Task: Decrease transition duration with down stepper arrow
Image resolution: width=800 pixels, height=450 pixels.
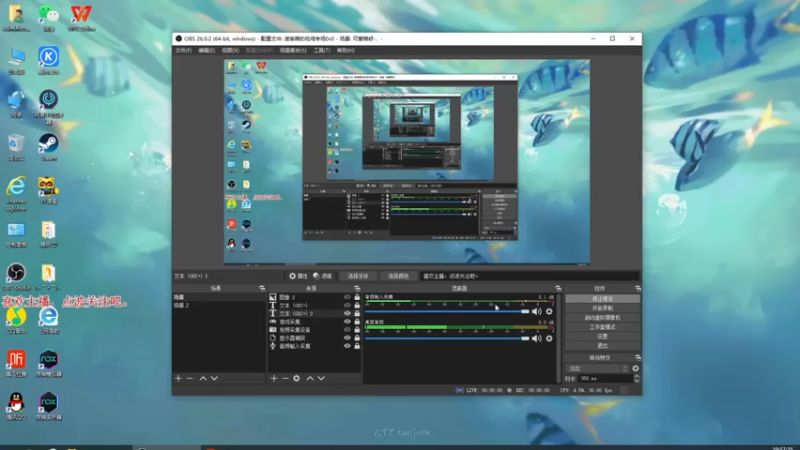Action: tap(636, 381)
